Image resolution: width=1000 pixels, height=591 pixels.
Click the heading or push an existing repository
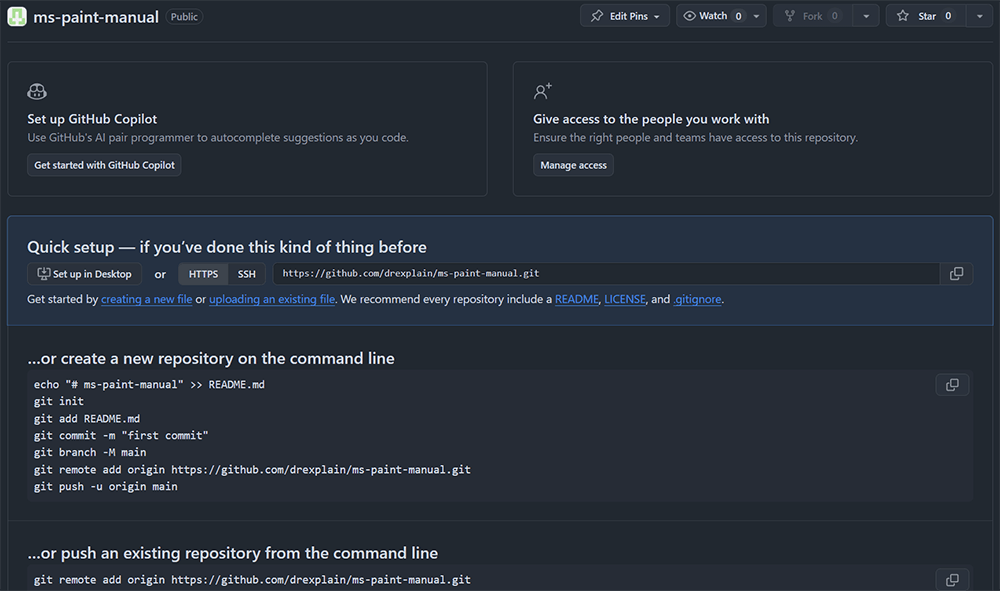pyautogui.click(x=232, y=553)
